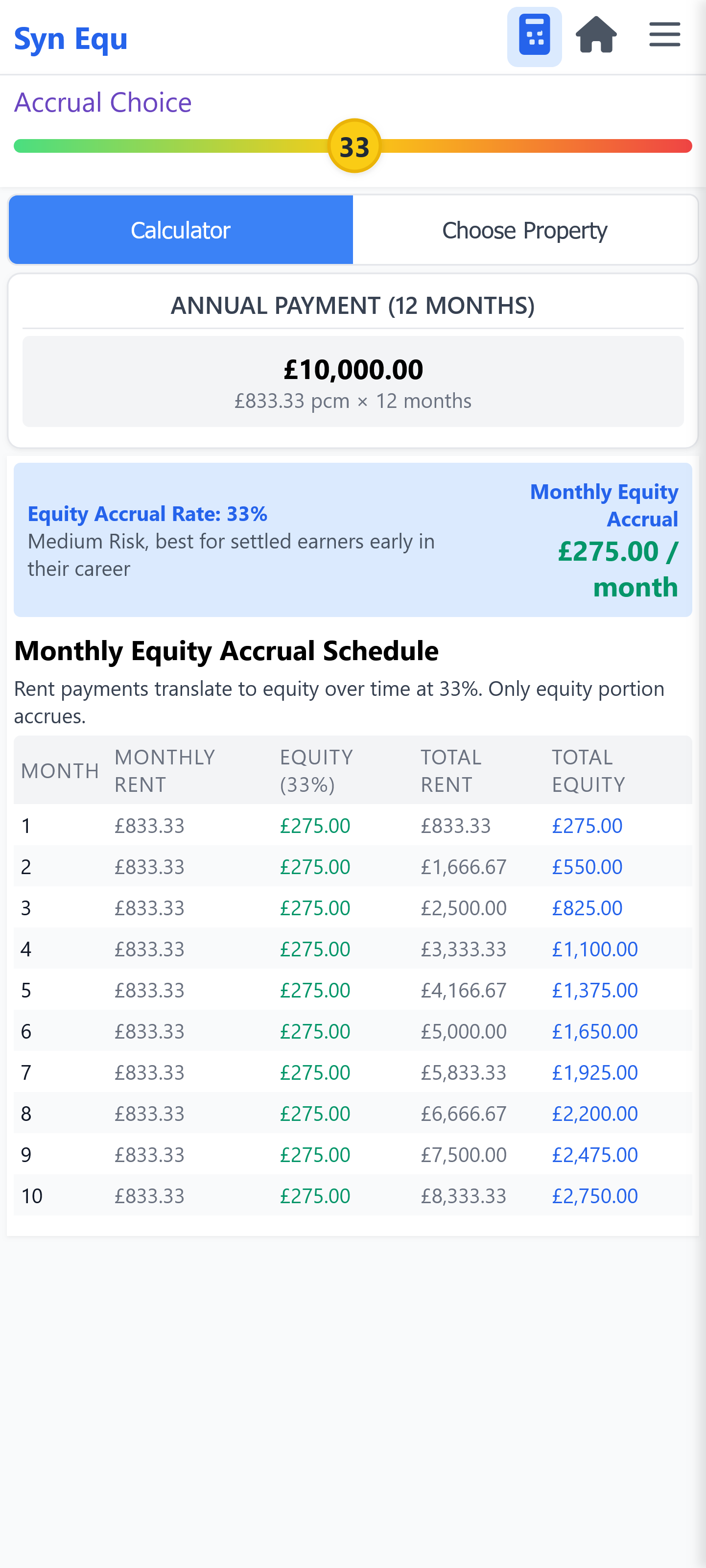
Task: Open the calculator icon in header
Action: pyautogui.click(x=534, y=37)
